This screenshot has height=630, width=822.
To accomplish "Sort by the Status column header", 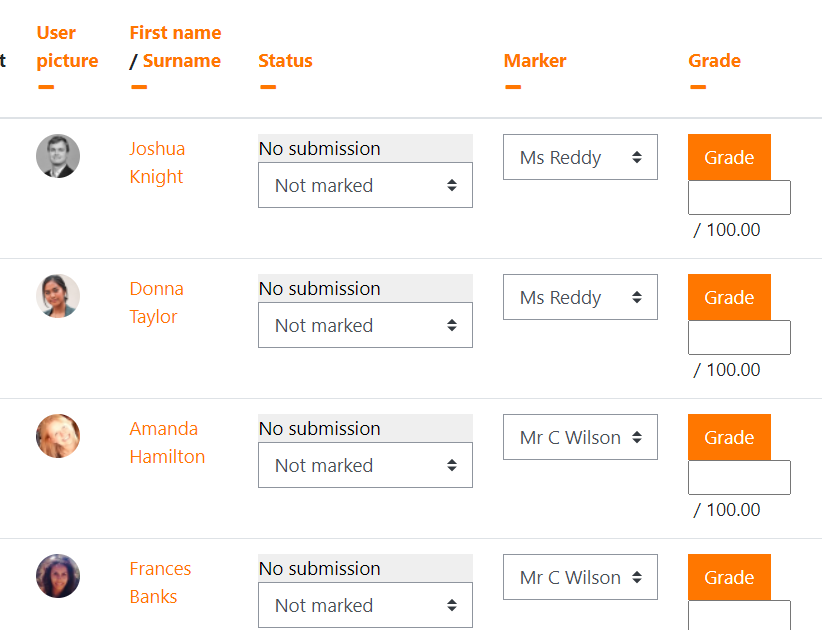I will [x=285, y=61].
